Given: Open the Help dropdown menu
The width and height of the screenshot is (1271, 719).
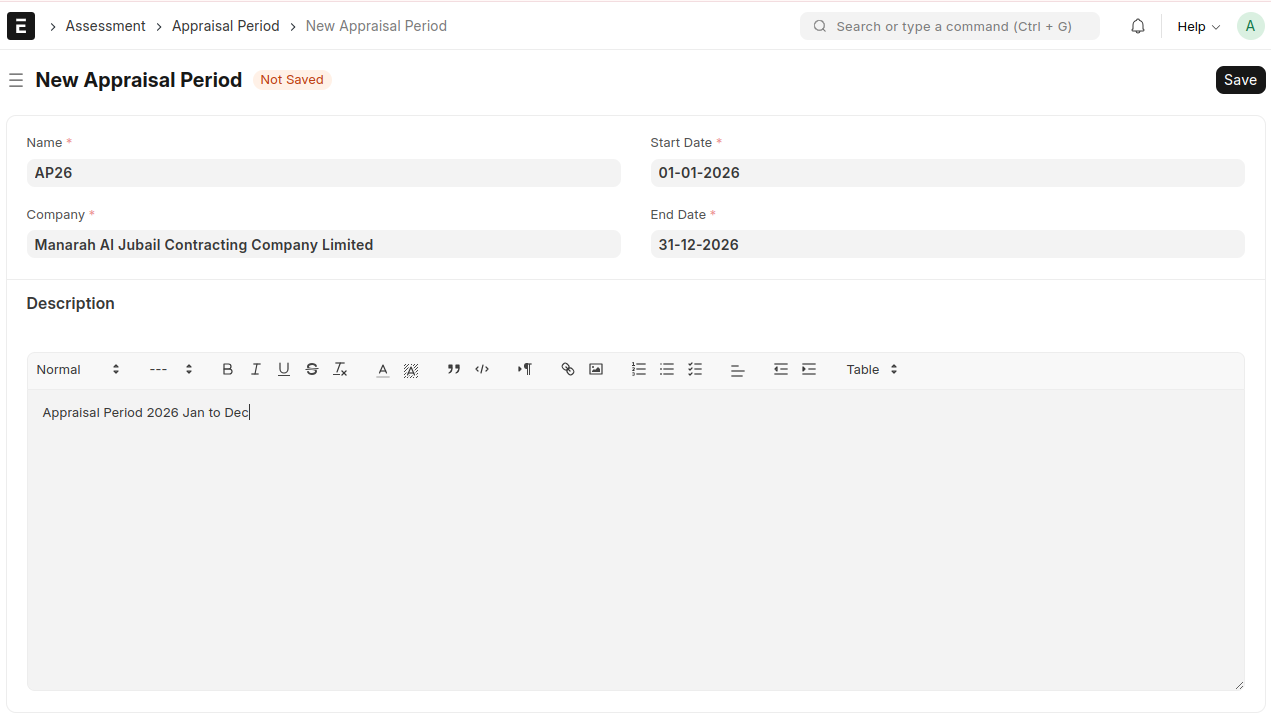Looking at the screenshot, I should pyautogui.click(x=1198, y=27).
